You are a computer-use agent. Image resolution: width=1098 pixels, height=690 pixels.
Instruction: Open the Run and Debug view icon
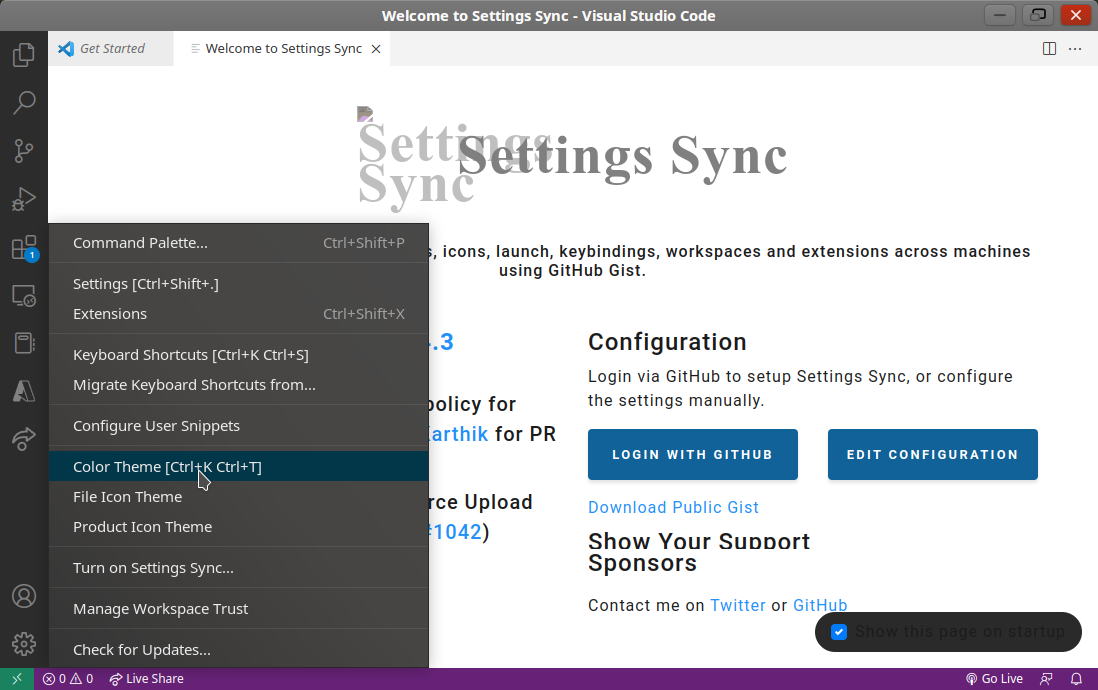(24, 199)
